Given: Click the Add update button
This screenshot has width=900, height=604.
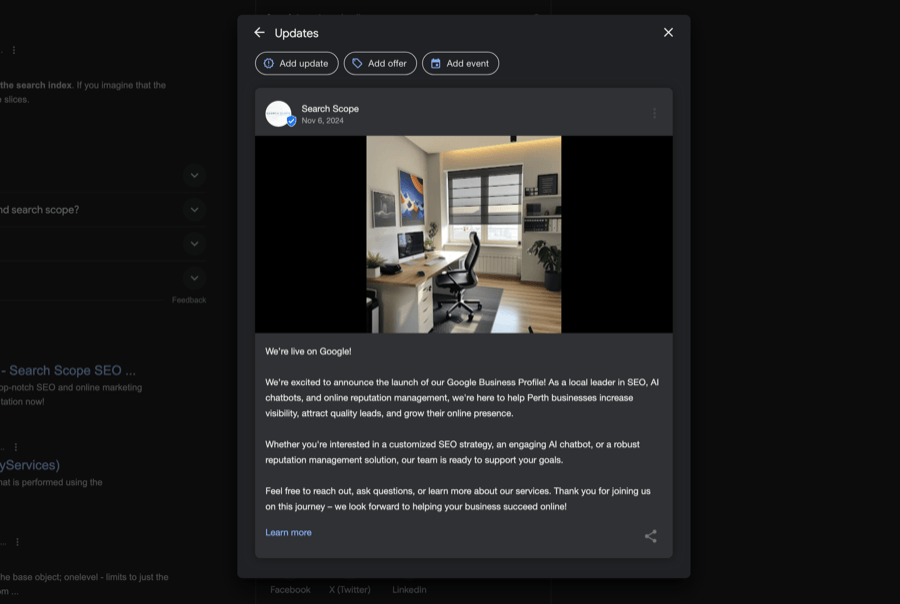Looking at the screenshot, I should (x=297, y=63).
